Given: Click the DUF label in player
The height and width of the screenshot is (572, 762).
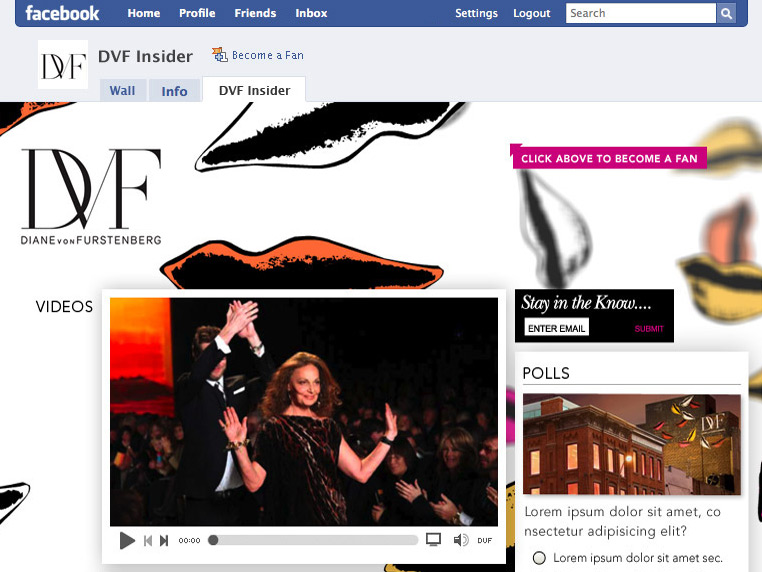Looking at the screenshot, I should [485, 540].
